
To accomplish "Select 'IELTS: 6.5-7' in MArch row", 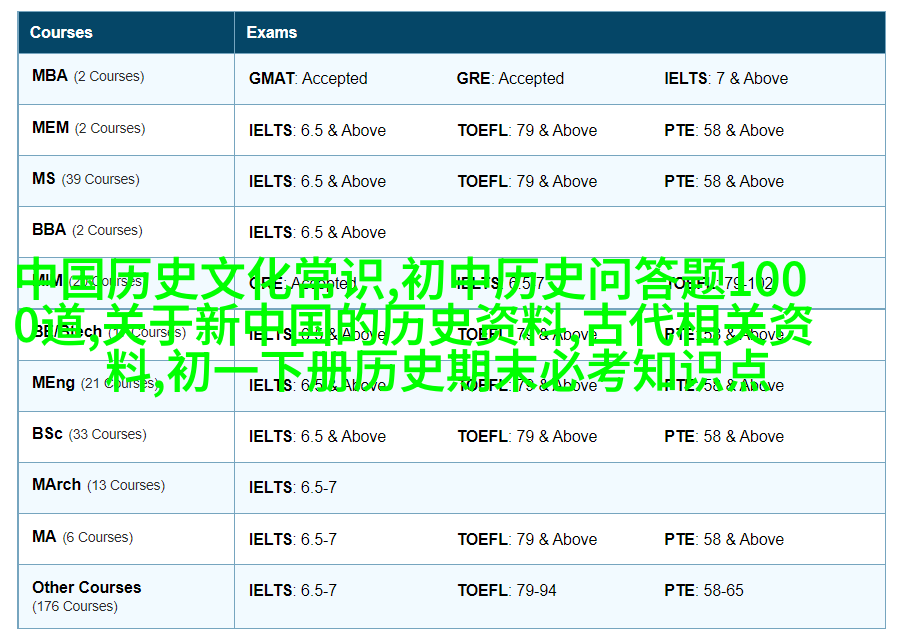I will tap(293, 488).
